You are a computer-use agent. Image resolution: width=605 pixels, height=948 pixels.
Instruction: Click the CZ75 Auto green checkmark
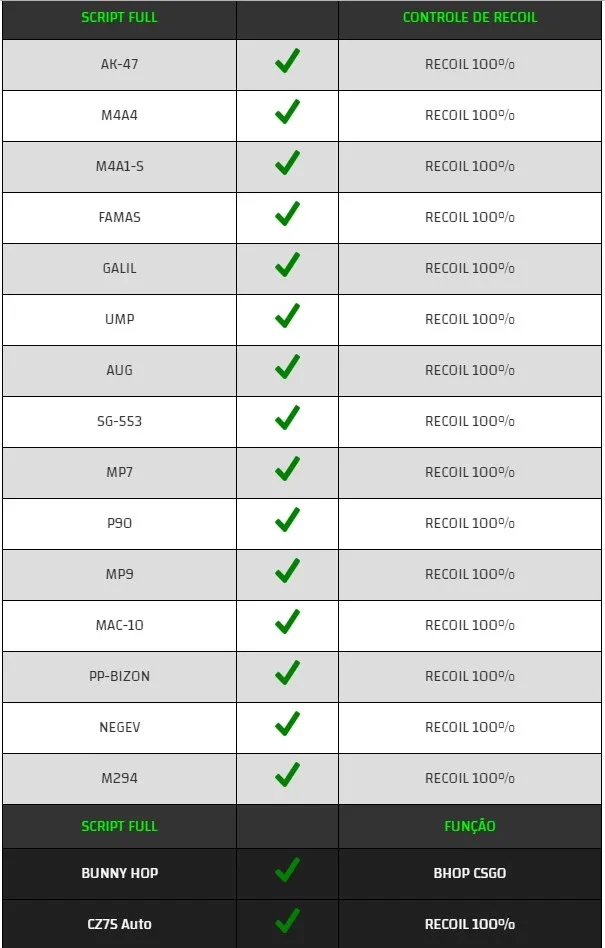(x=287, y=921)
